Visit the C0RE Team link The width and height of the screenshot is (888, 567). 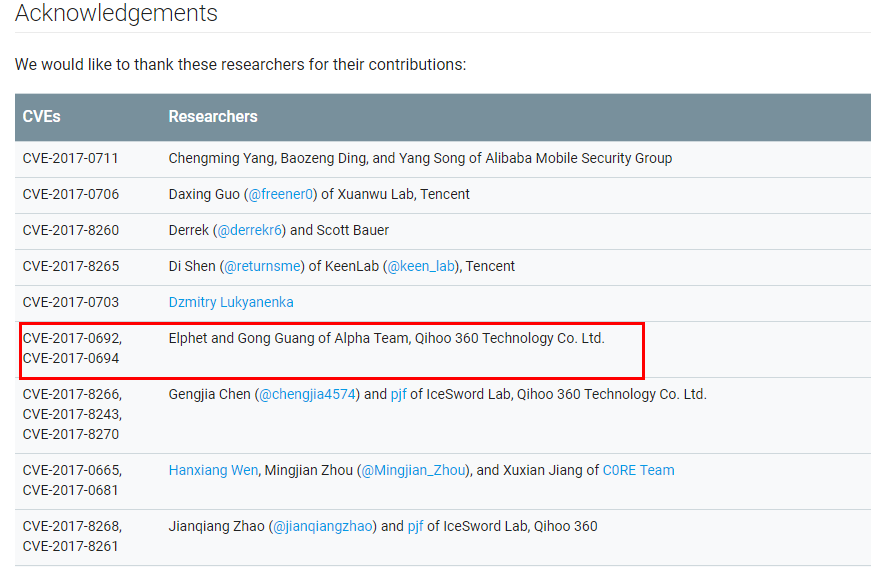click(x=638, y=470)
